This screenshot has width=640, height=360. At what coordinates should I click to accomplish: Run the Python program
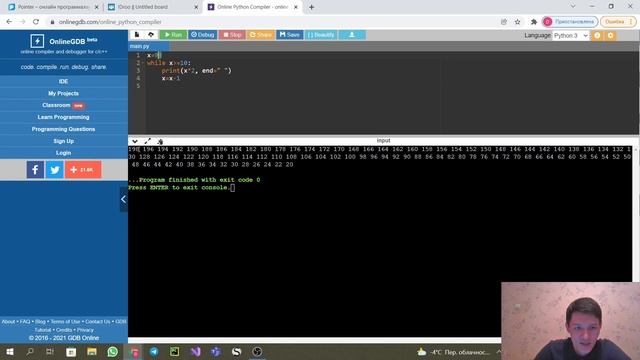tap(173, 35)
